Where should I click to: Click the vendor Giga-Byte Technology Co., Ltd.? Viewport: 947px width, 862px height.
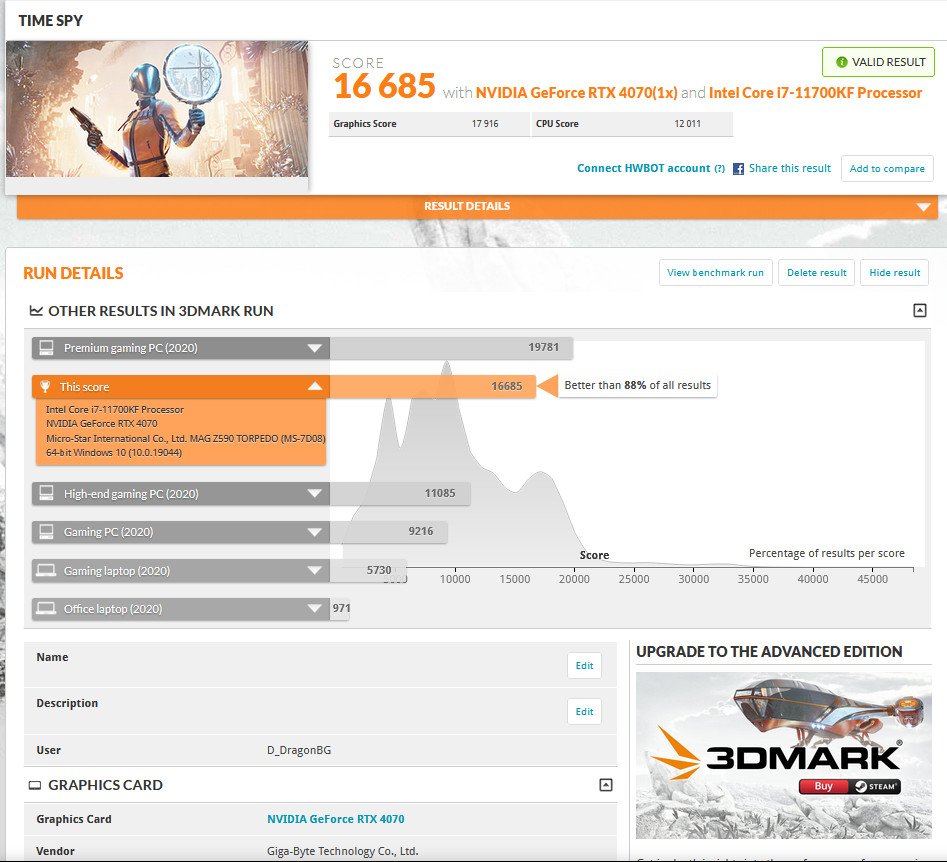[342, 851]
